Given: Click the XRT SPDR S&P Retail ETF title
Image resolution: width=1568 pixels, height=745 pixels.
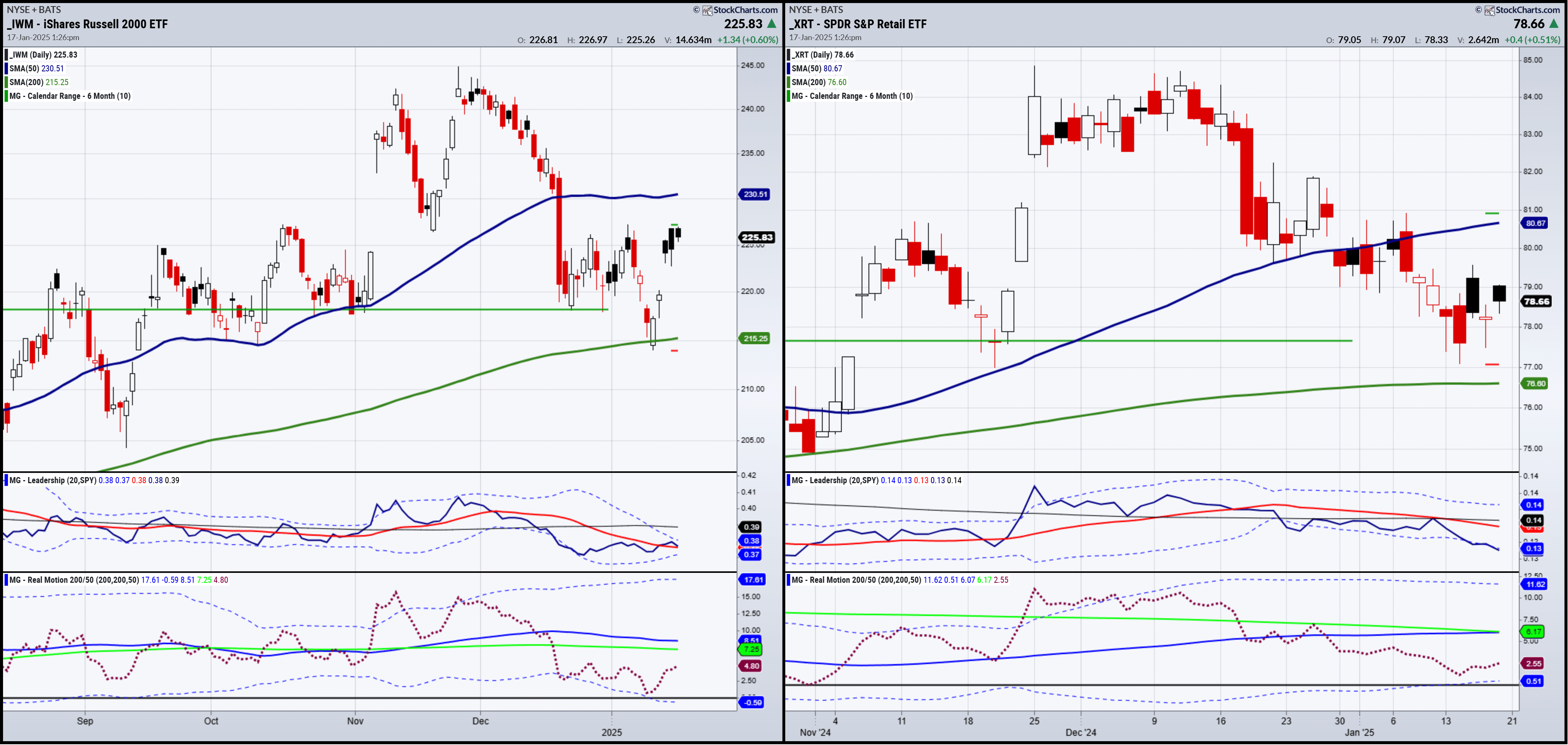Looking at the screenshot, I should [x=858, y=24].
